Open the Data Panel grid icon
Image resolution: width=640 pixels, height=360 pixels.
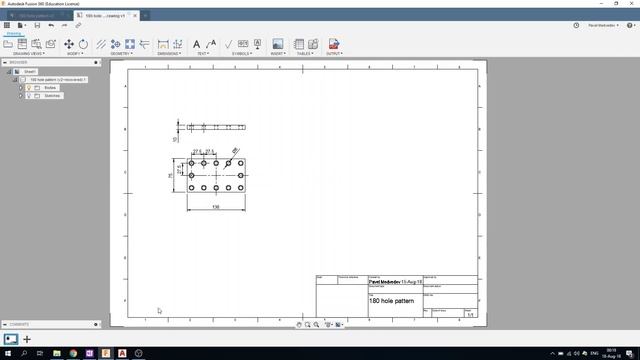coord(7,25)
